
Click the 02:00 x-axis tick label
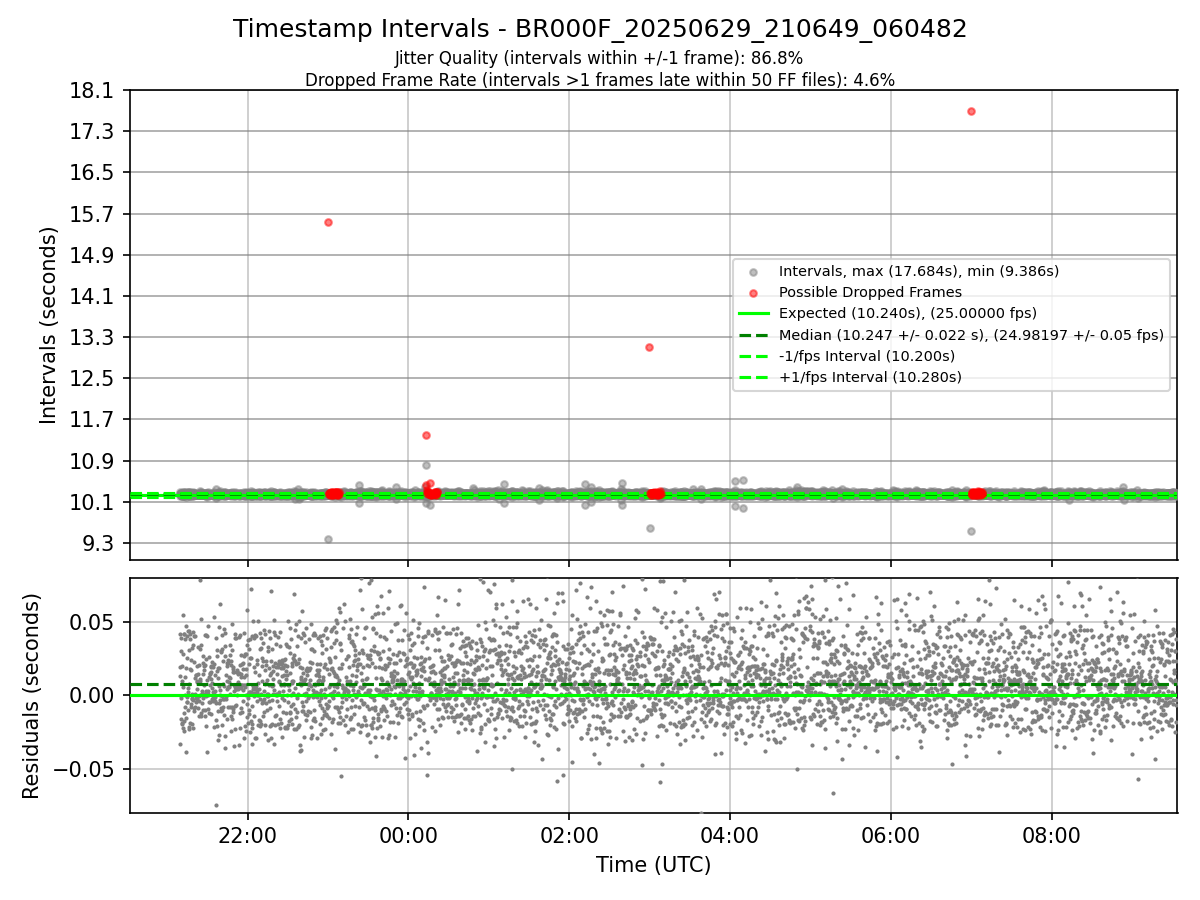click(x=569, y=835)
